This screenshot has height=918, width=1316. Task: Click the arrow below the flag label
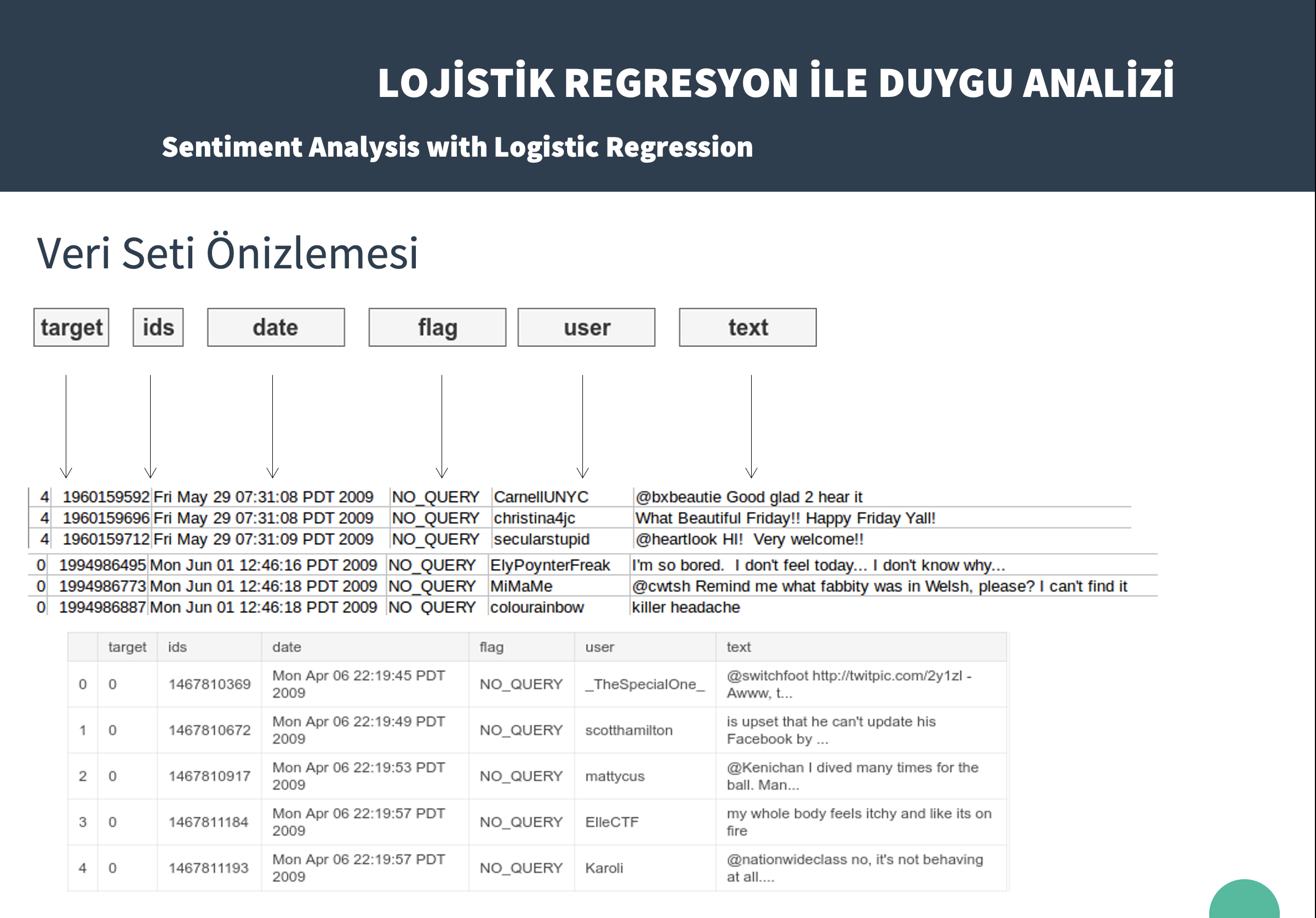(x=442, y=427)
